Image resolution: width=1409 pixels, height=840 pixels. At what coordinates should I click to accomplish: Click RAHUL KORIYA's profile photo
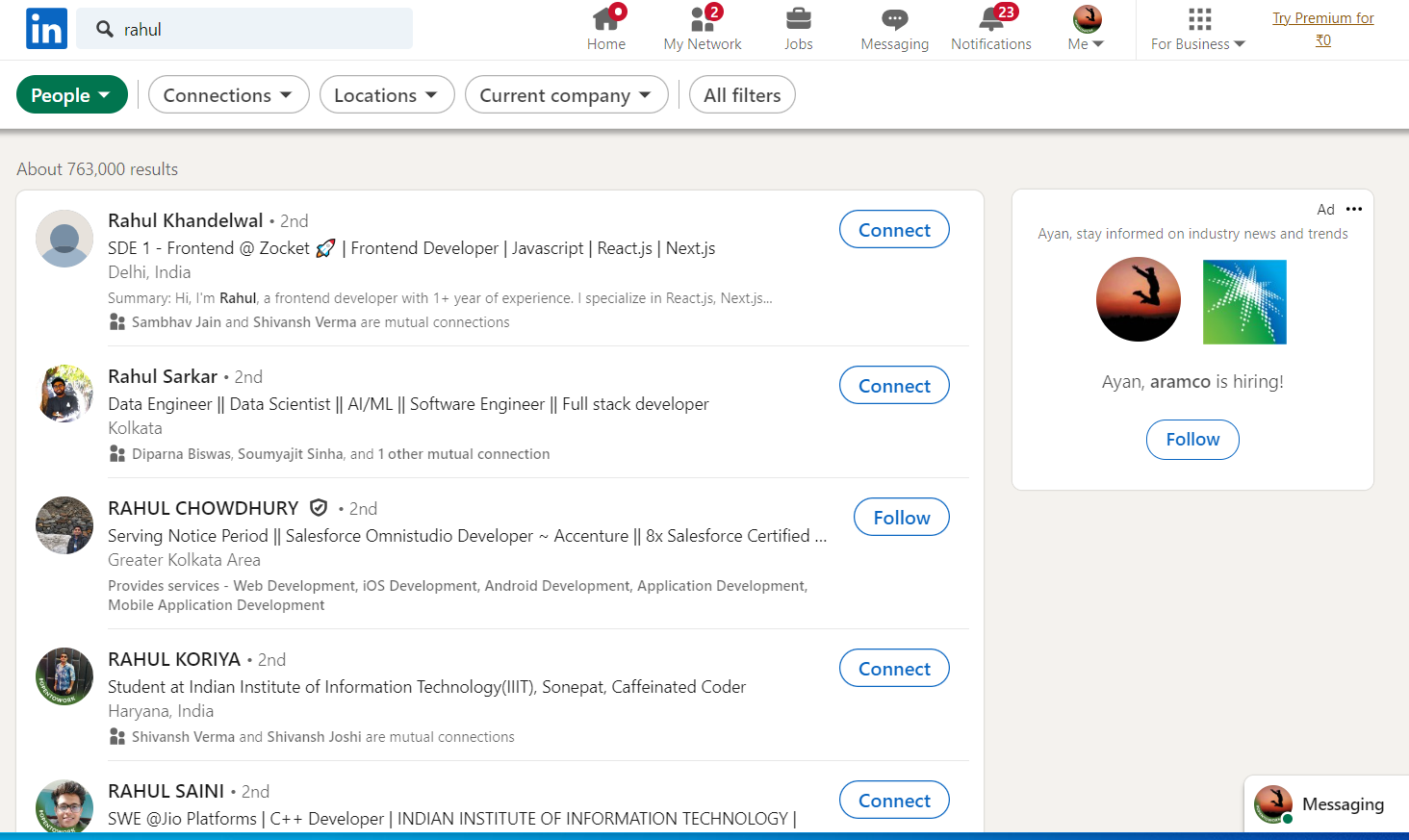point(64,676)
